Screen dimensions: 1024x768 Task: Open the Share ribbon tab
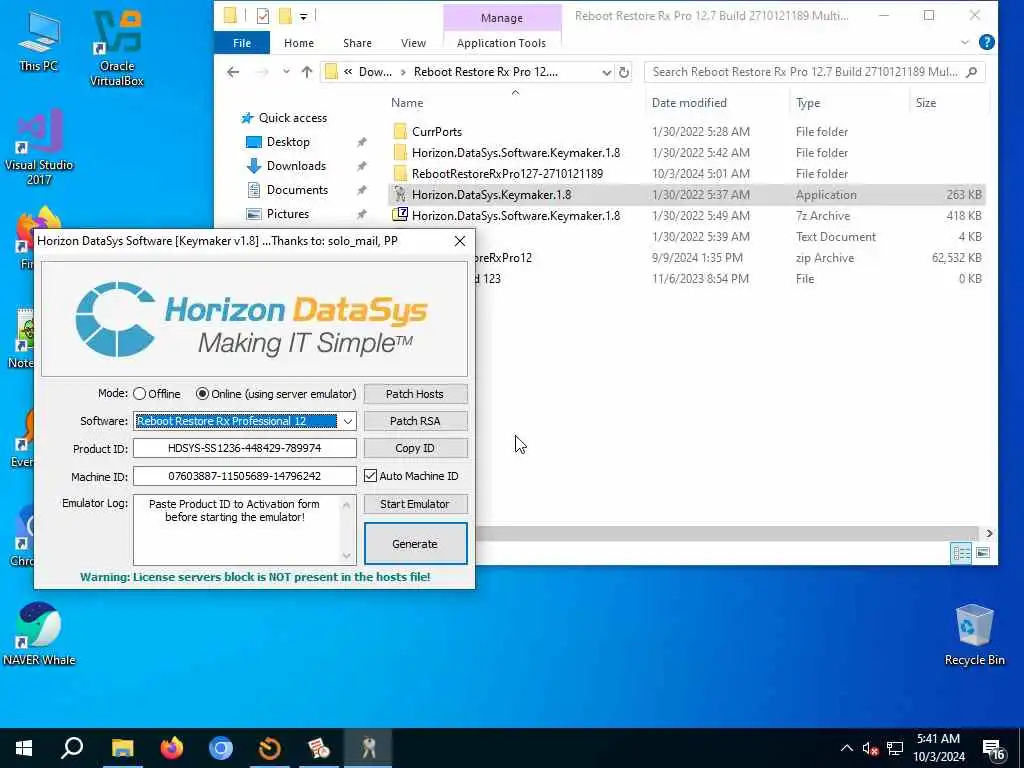pyautogui.click(x=357, y=42)
